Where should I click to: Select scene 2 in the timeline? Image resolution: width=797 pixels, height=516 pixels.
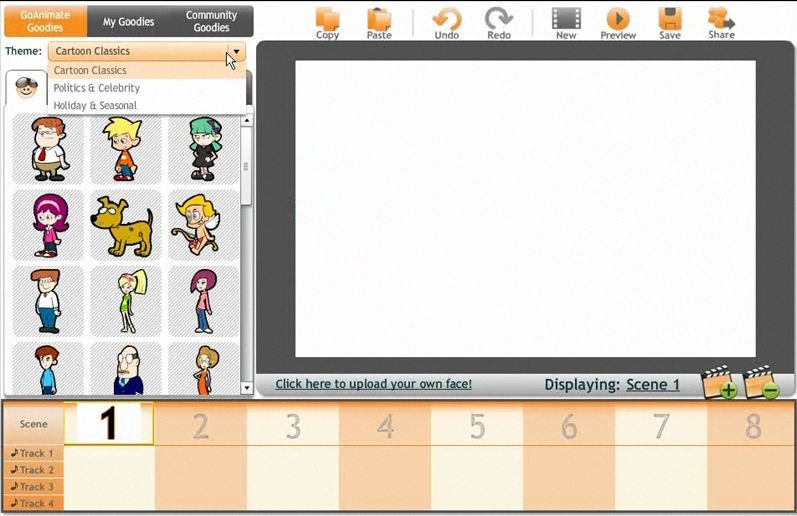201,425
